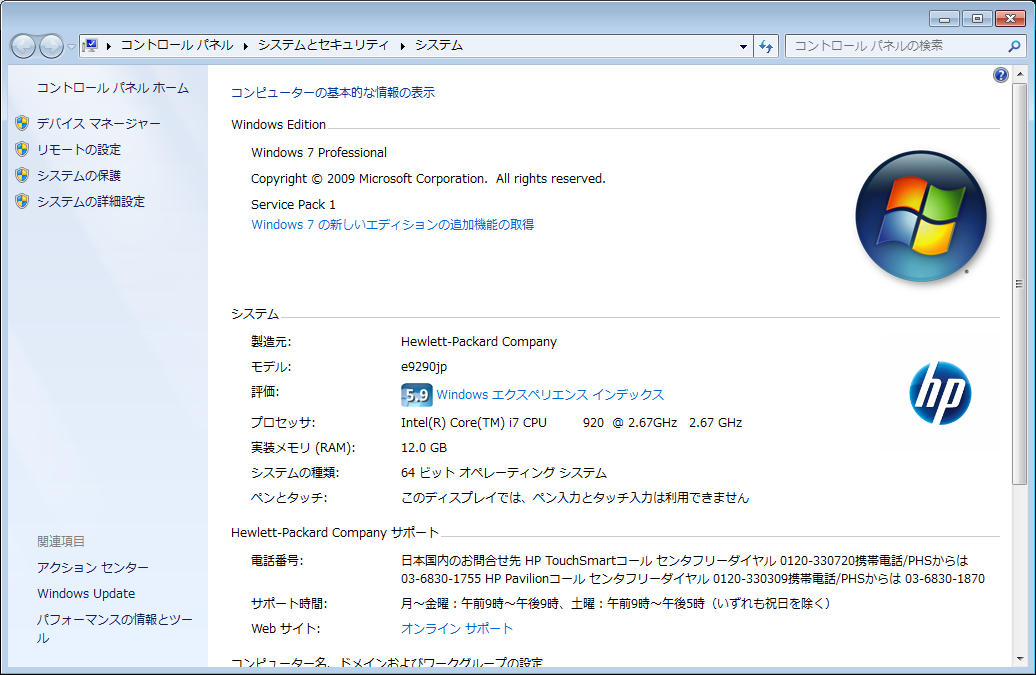Open Windows エクスペリエンス インデックス link

pyautogui.click(x=550, y=395)
